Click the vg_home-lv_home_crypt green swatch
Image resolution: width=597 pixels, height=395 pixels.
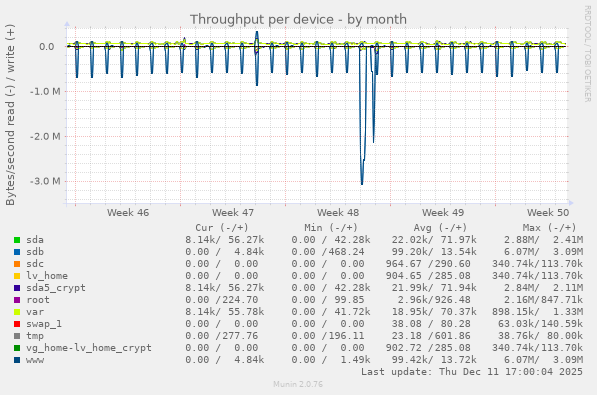(x=17, y=348)
